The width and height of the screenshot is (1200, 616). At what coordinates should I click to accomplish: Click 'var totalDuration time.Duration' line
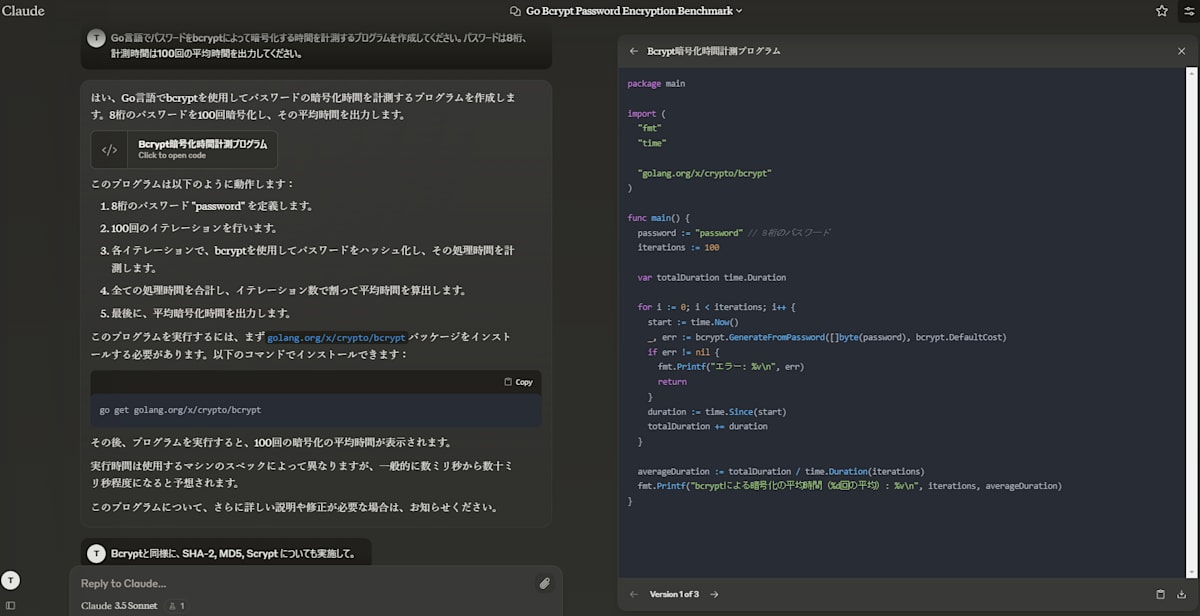tap(712, 277)
